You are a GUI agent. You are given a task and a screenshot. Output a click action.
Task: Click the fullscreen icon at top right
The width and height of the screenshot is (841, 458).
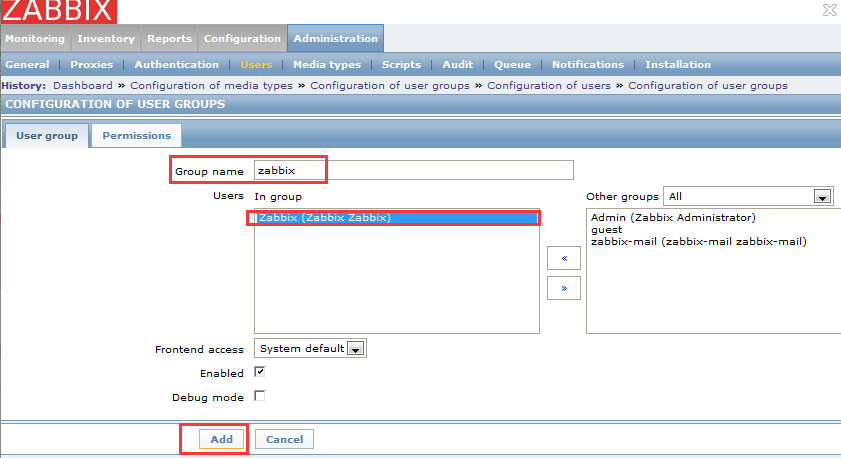829,10
